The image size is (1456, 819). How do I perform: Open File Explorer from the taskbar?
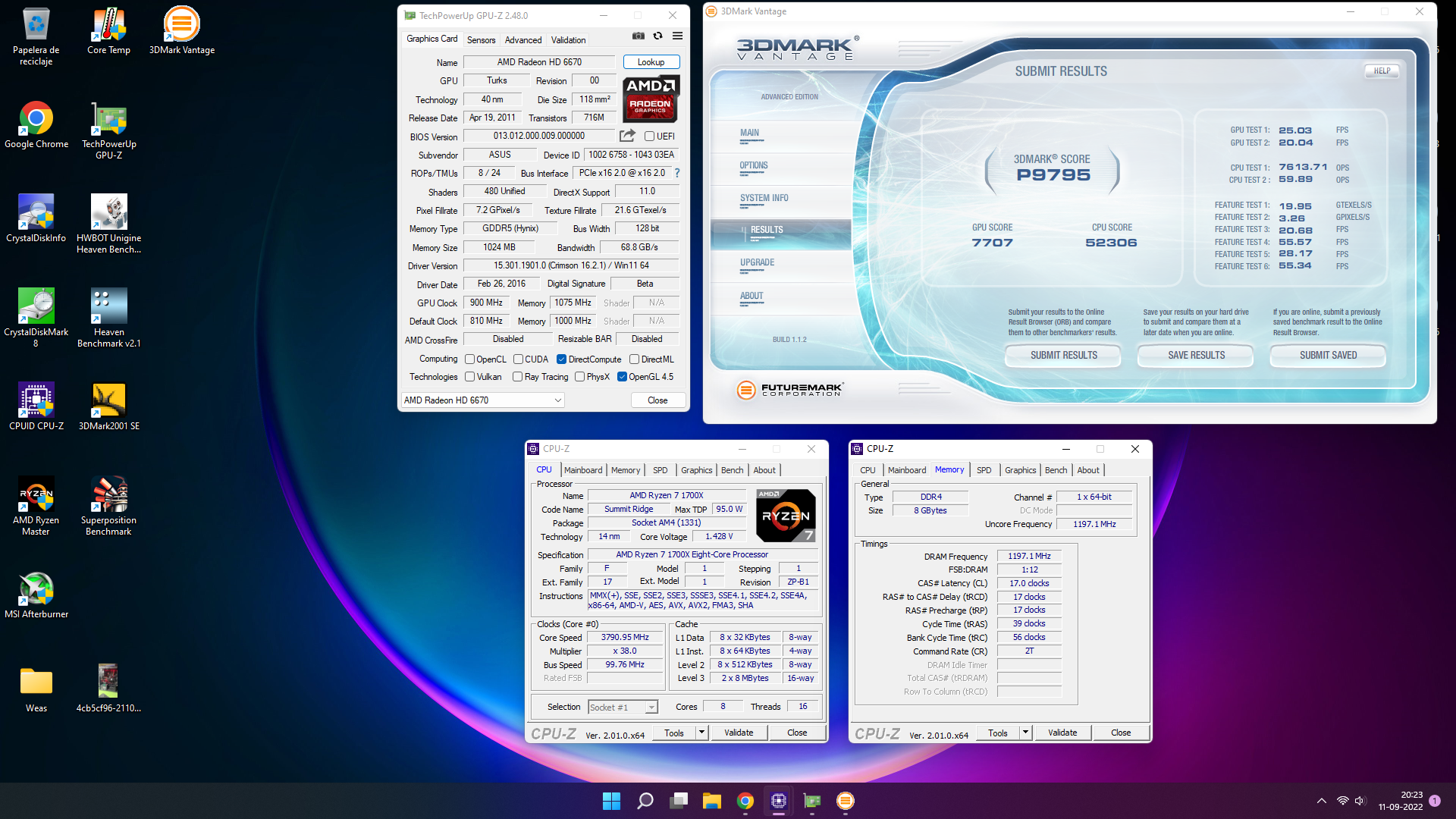click(711, 801)
